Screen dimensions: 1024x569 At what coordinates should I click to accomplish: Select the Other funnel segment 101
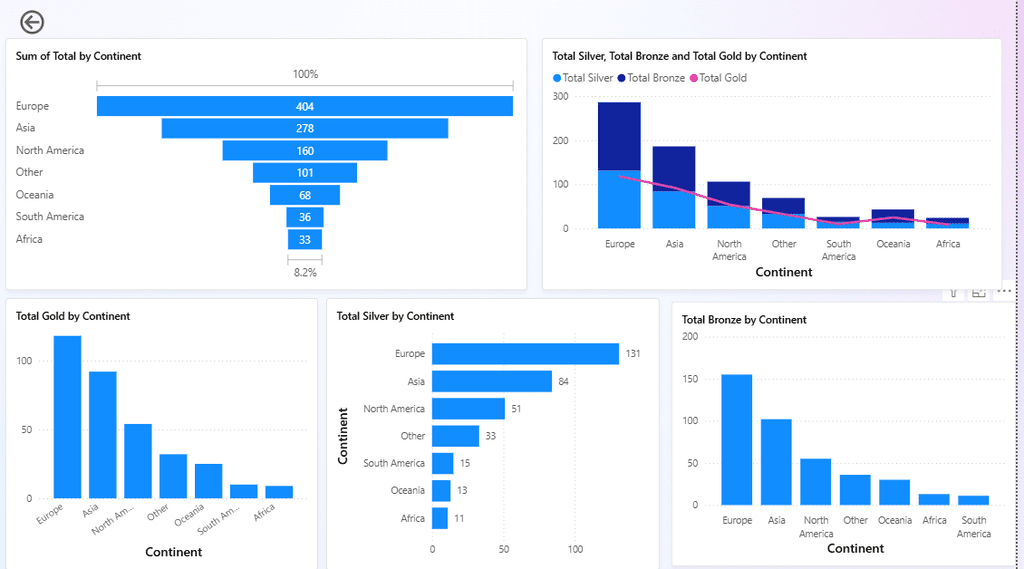[305, 172]
